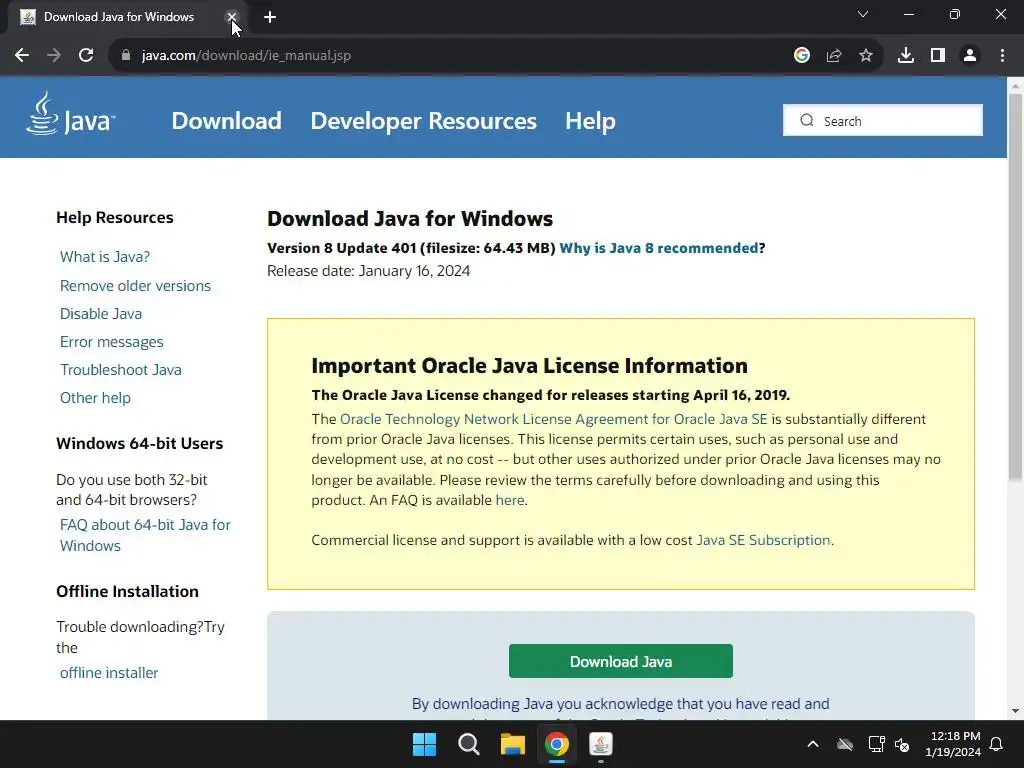Open the Help menu item
The height and width of the screenshot is (768, 1024).
click(590, 121)
